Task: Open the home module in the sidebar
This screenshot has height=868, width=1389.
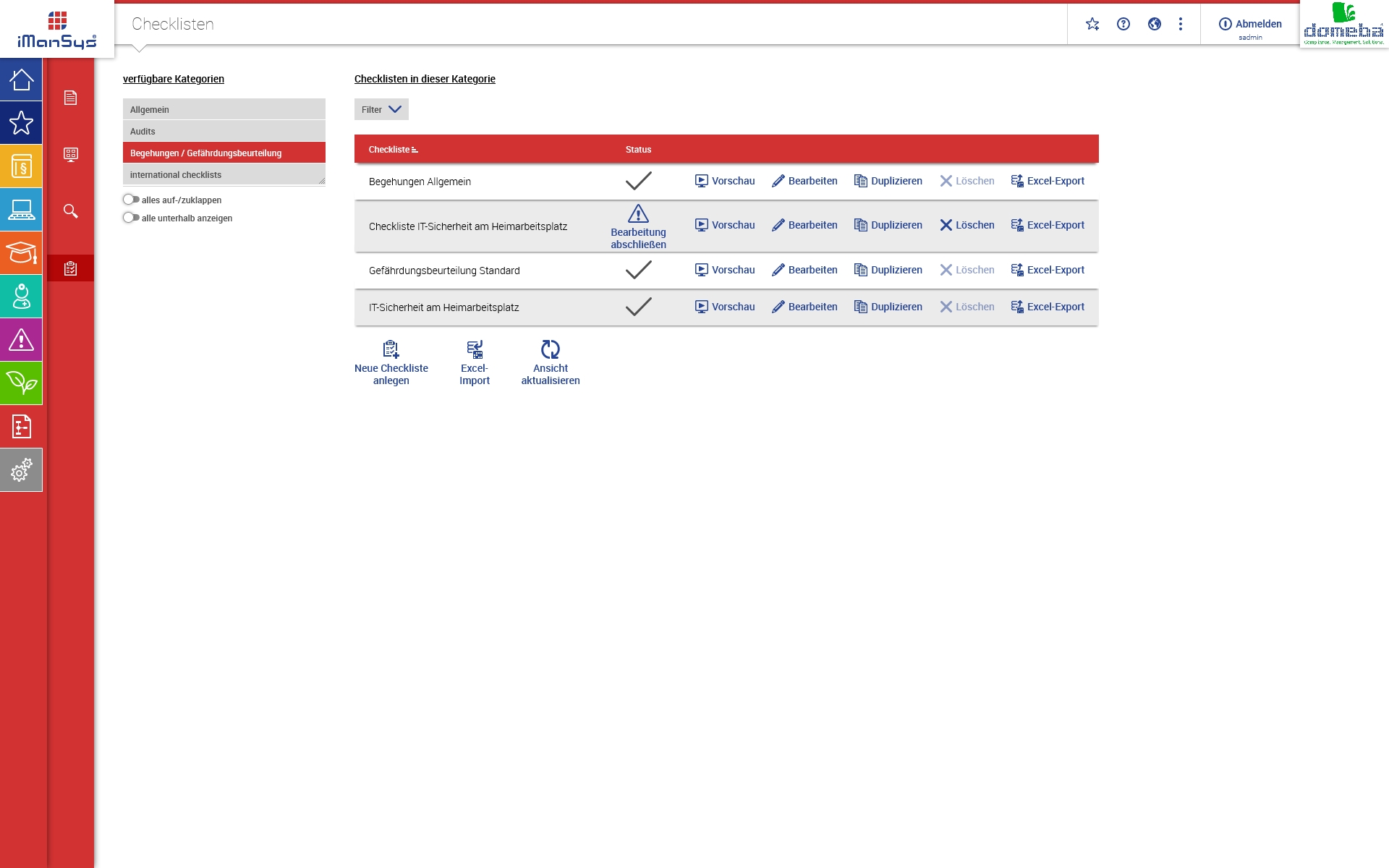Action: tap(21, 80)
